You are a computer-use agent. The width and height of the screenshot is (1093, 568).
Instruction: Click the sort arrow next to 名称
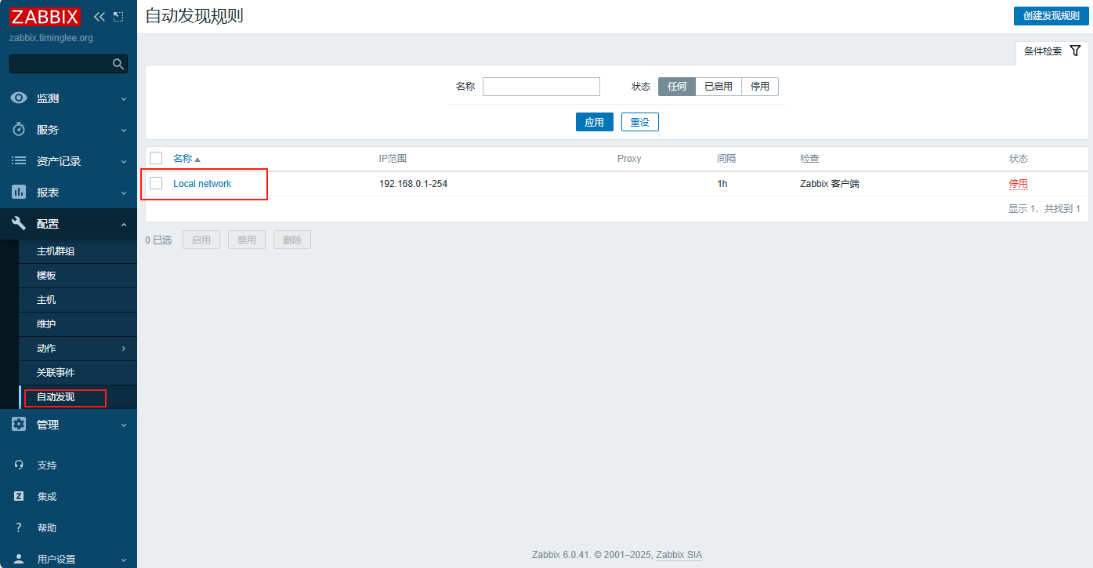[197, 160]
